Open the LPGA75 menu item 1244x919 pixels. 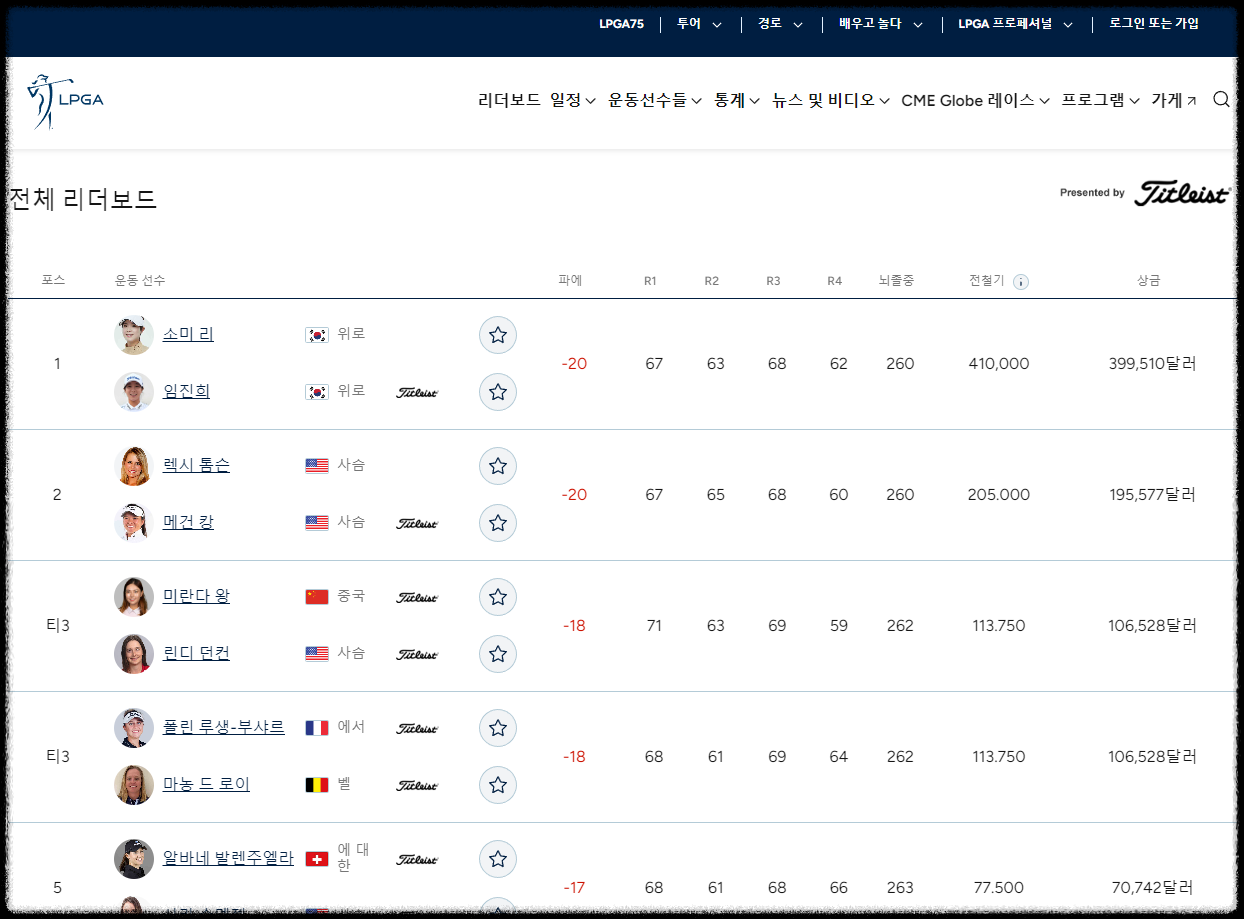coord(621,23)
